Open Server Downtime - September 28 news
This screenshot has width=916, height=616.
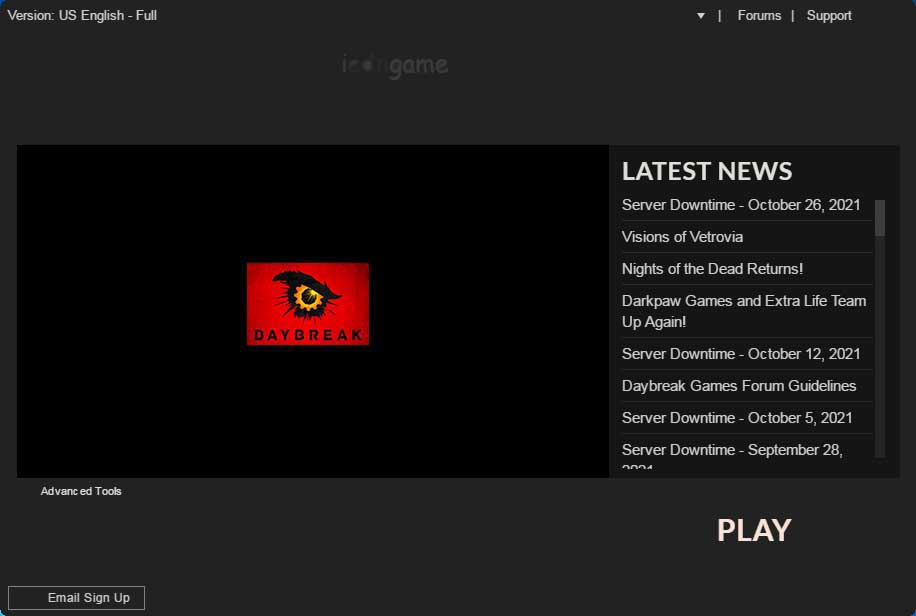[732, 456]
